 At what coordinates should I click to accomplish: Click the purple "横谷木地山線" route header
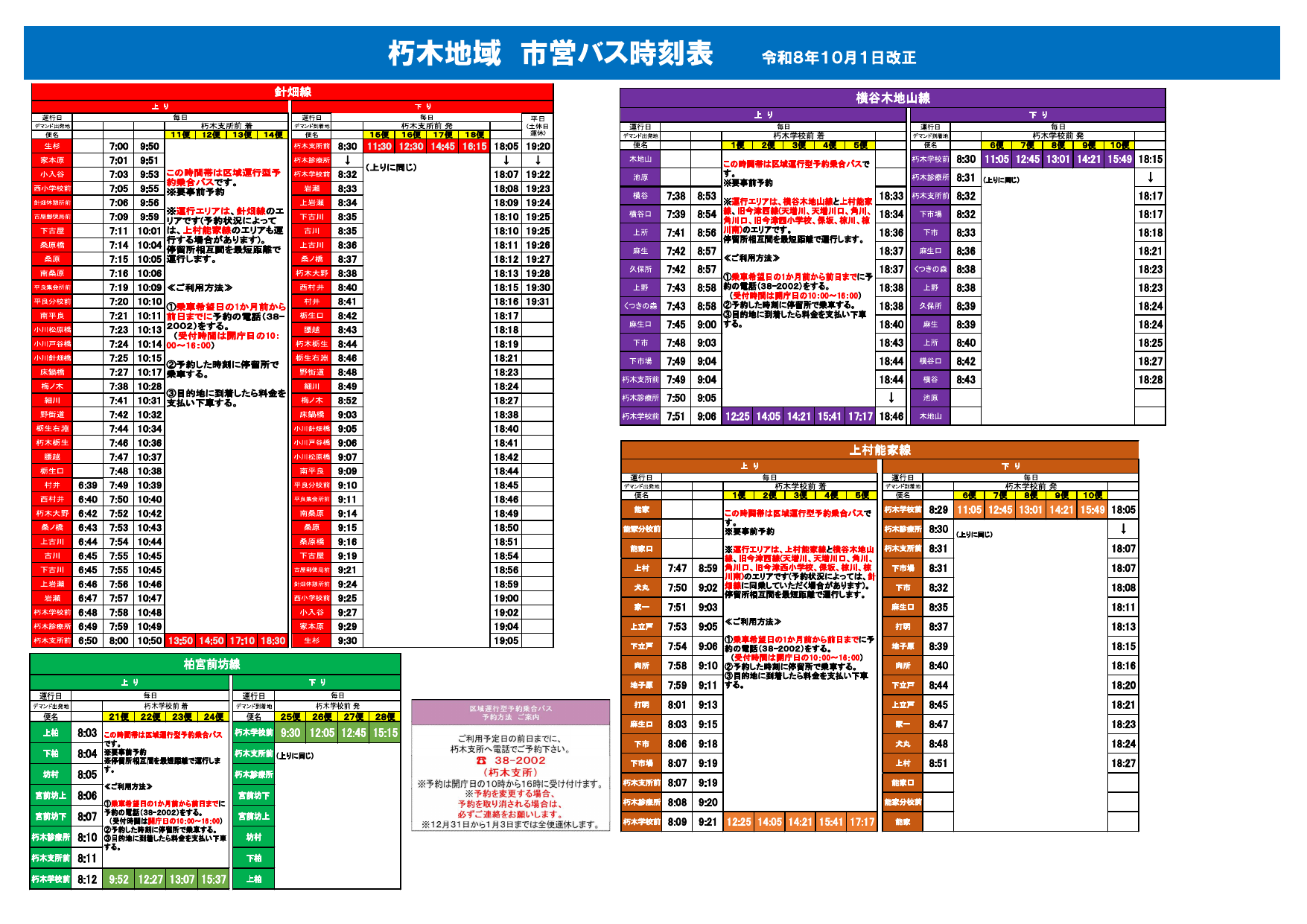[x=893, y=98]
